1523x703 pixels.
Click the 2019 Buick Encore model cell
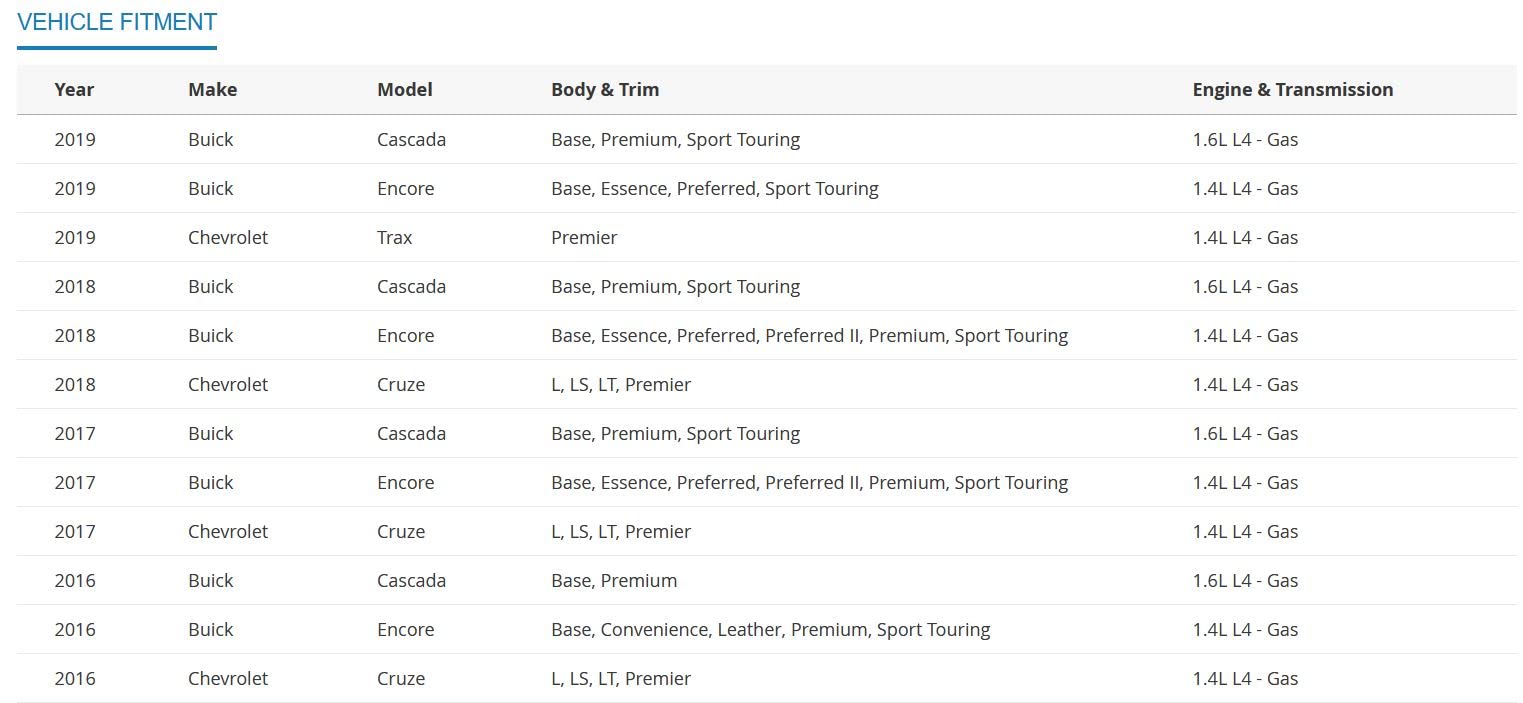pyautogui.click(x=405, y=189)
